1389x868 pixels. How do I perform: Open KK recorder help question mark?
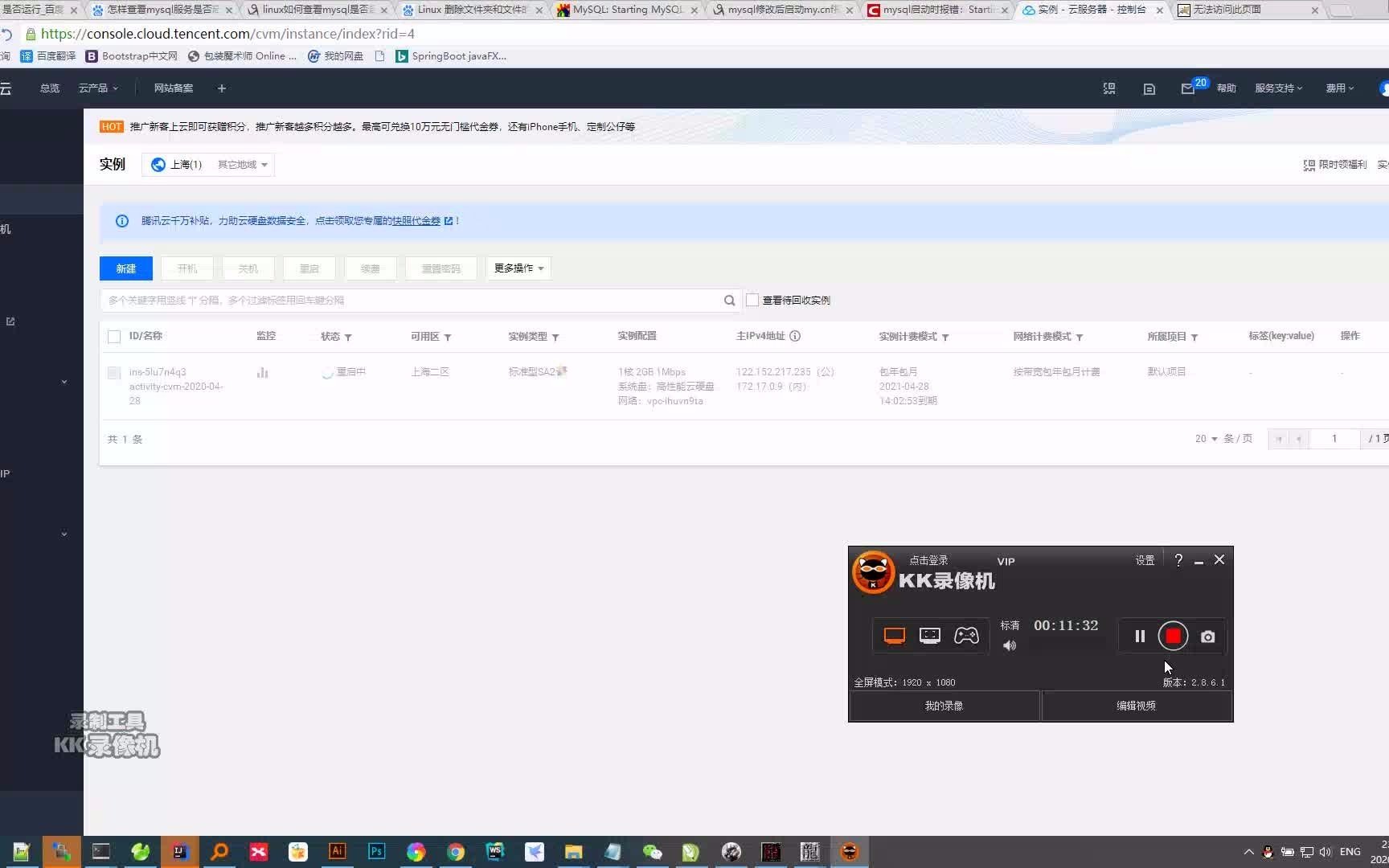point(1178,560)
